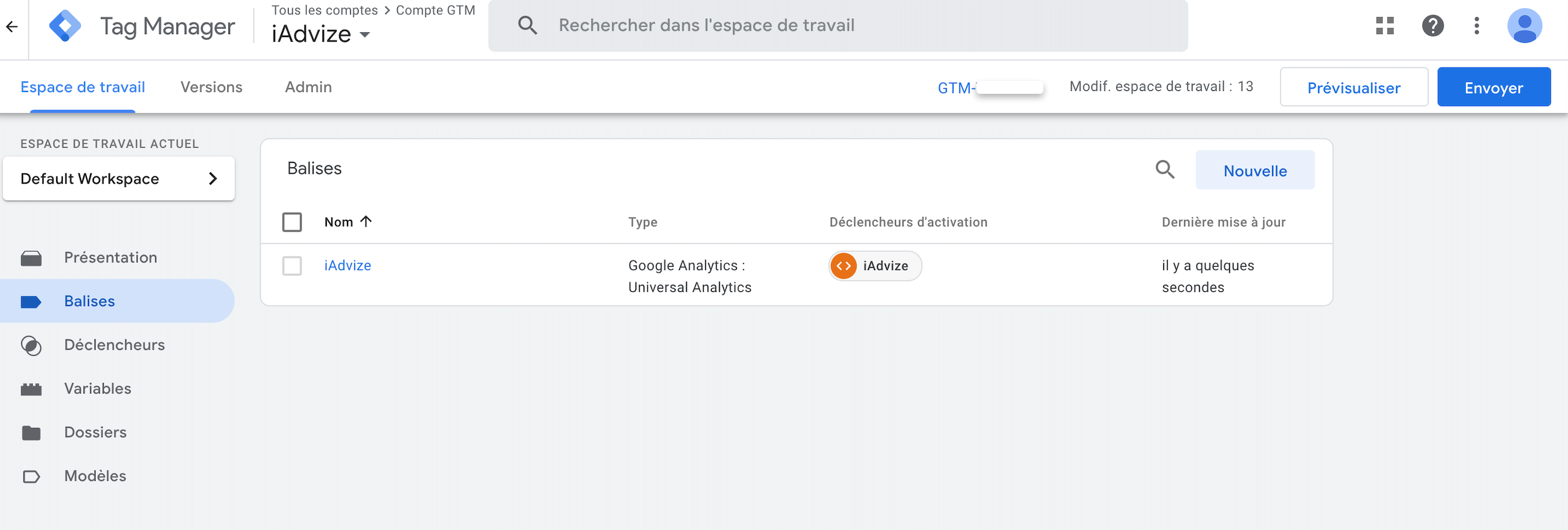Viewport: 1568px width, 530px height.
Task: Click the Dernière mise à jour column header
Action: pos(1224,222)
